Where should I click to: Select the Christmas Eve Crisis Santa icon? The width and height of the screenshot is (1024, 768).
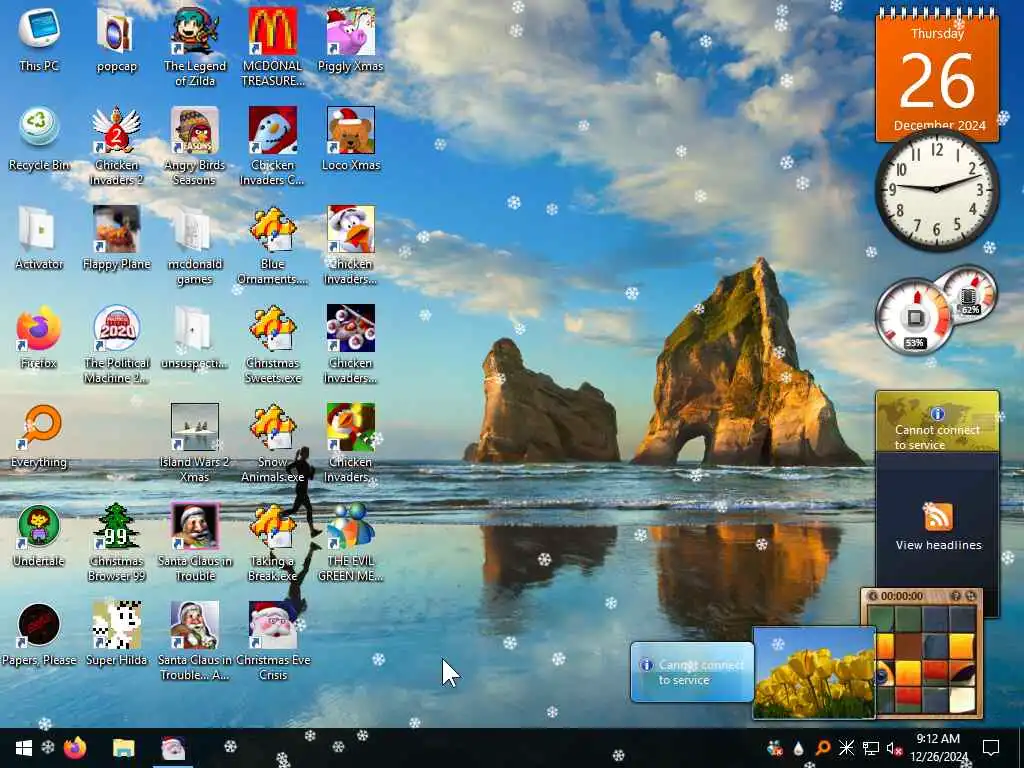272,640
